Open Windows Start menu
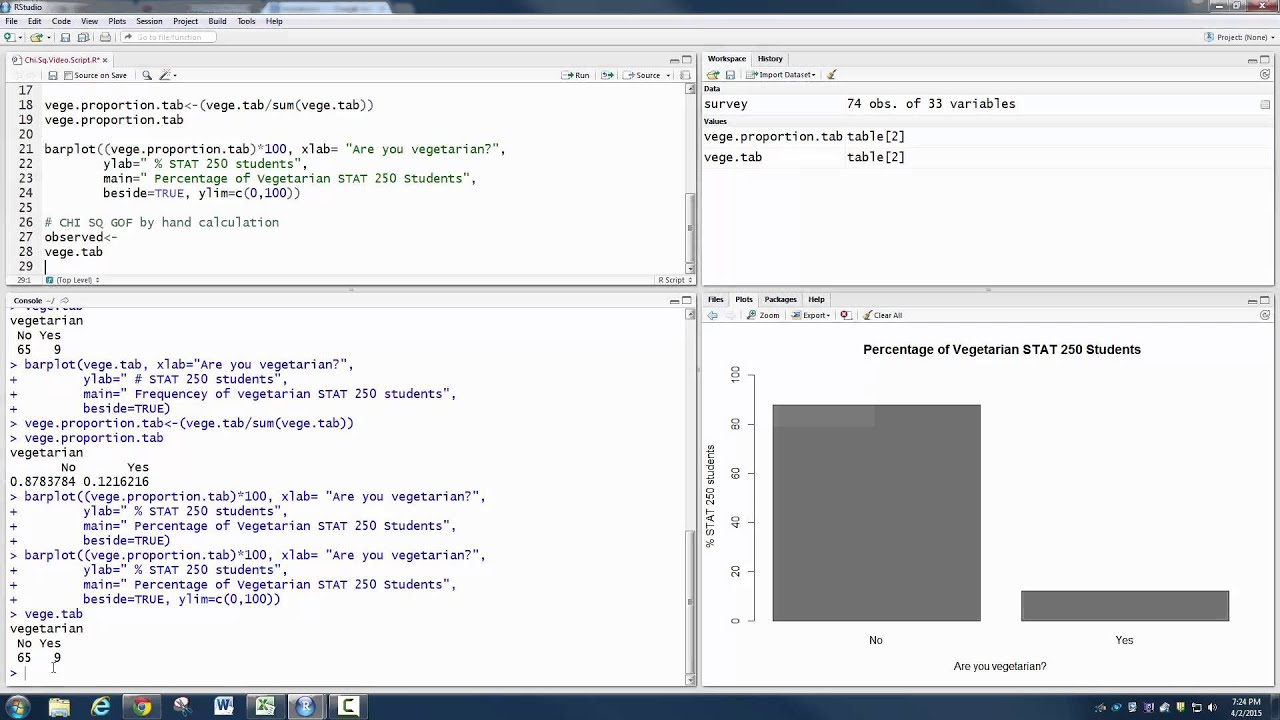This screenshot has width=1280, height=720. 17,707
